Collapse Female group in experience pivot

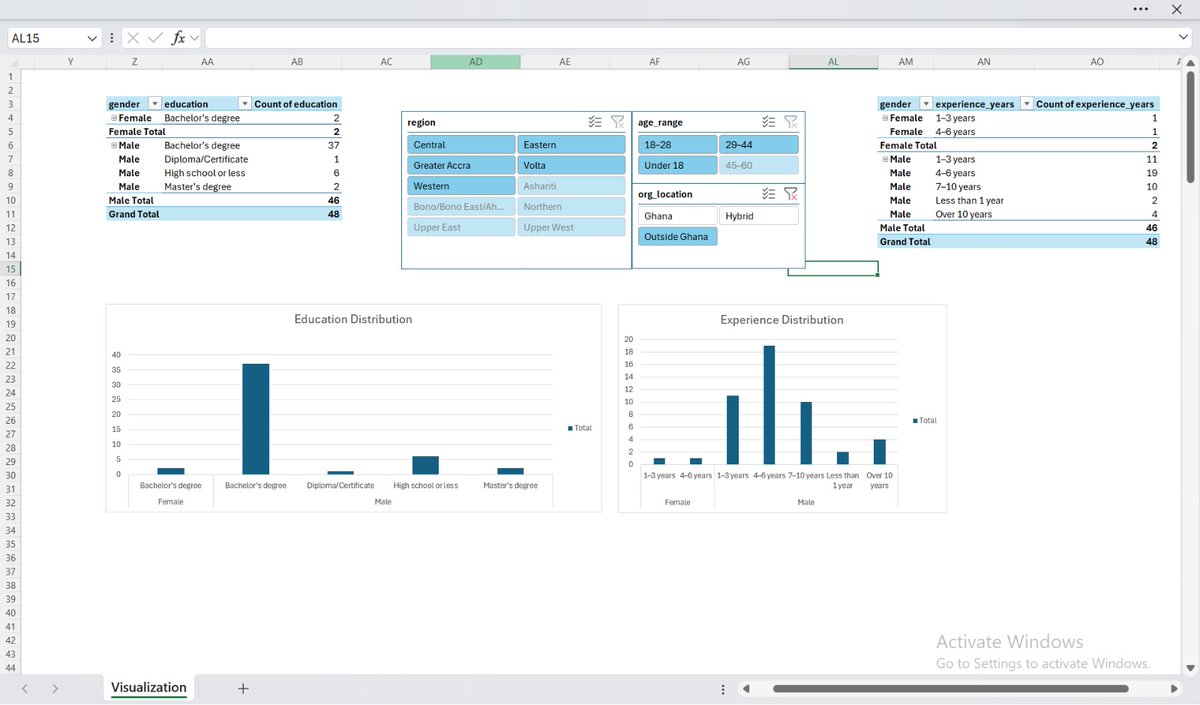click(884, 118)
